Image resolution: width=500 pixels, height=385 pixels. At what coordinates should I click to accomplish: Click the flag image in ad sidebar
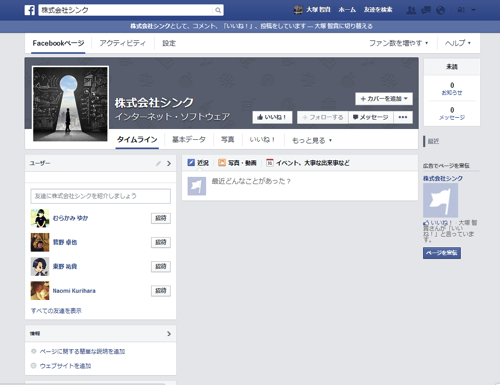point(440,200)
